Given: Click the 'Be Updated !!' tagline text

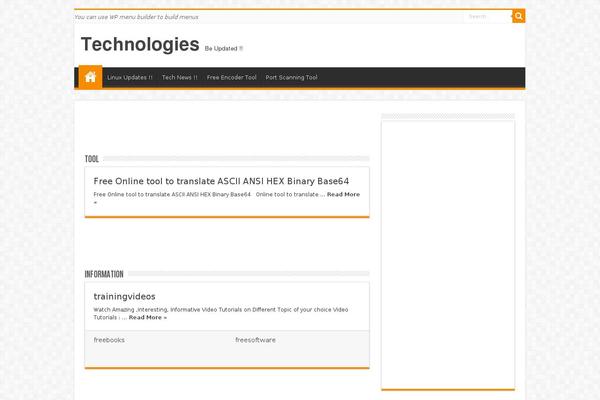Looking at the screenshot, I should pos(224,49).
